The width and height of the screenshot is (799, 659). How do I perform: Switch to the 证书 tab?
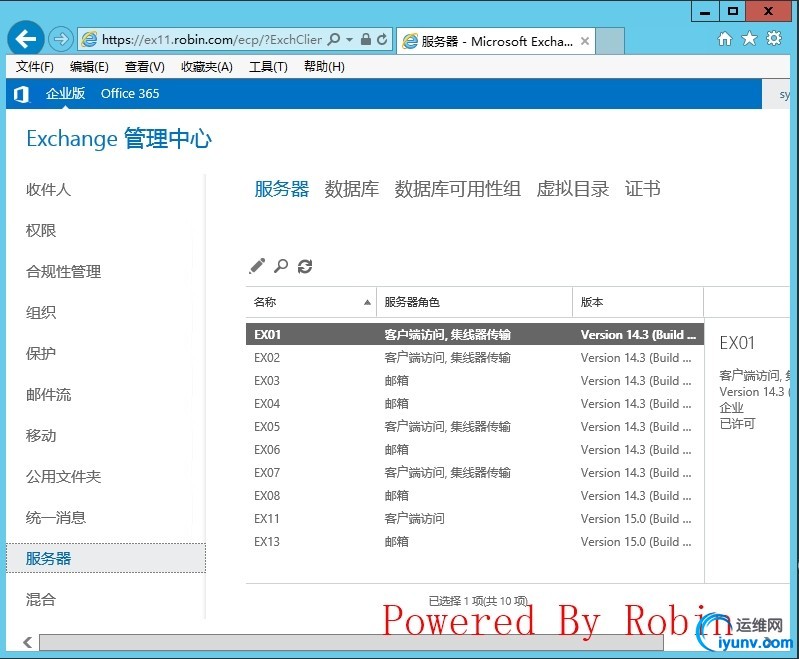(643, 189)
